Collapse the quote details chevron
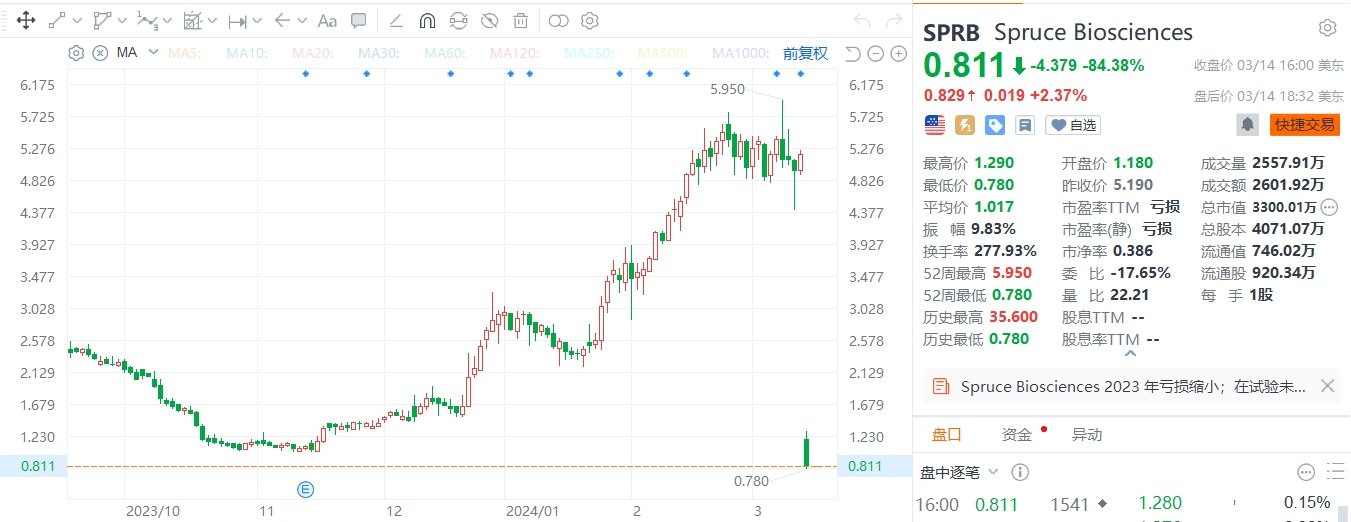The height and width of the screenshot is (522, 1351). [x=1131, y=352]
